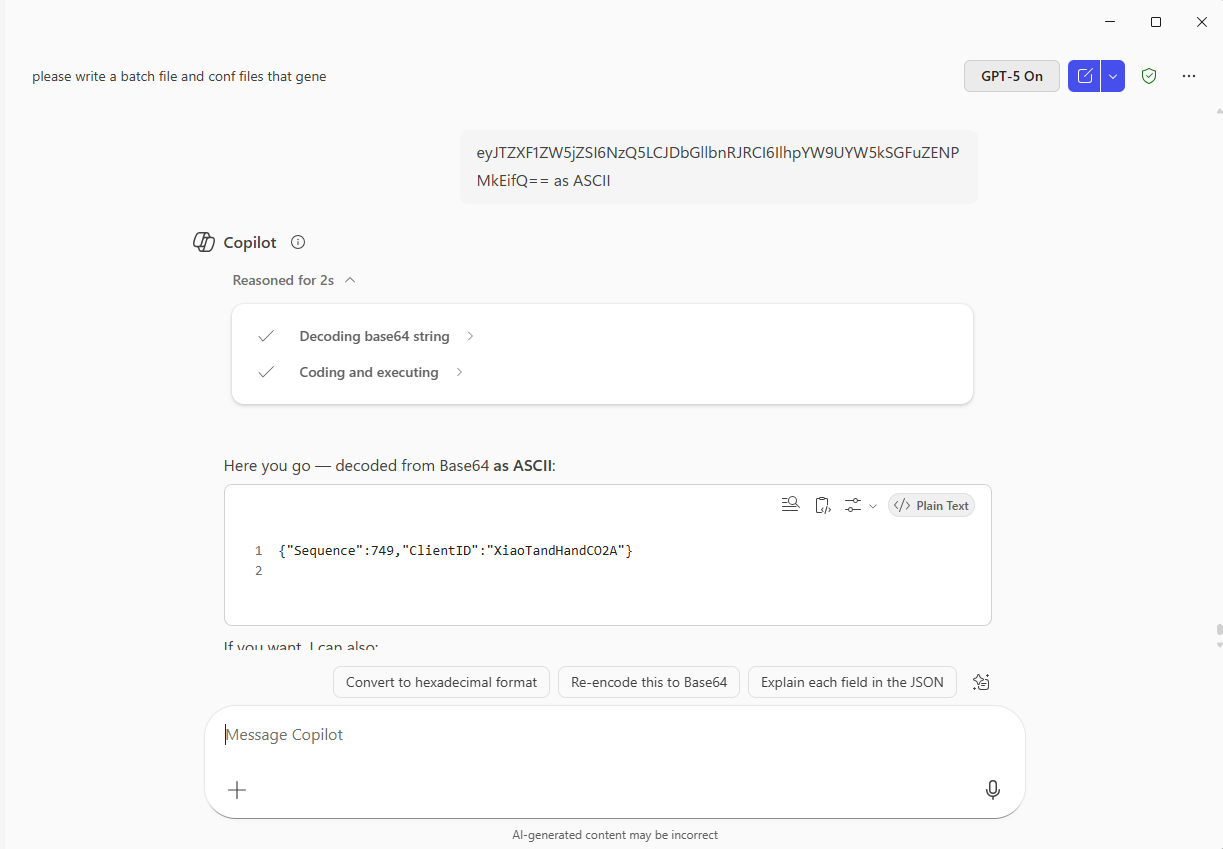Click the info icon beside Copilot
The height and width of the screenshot is (849, 1223).
point(298,242)
